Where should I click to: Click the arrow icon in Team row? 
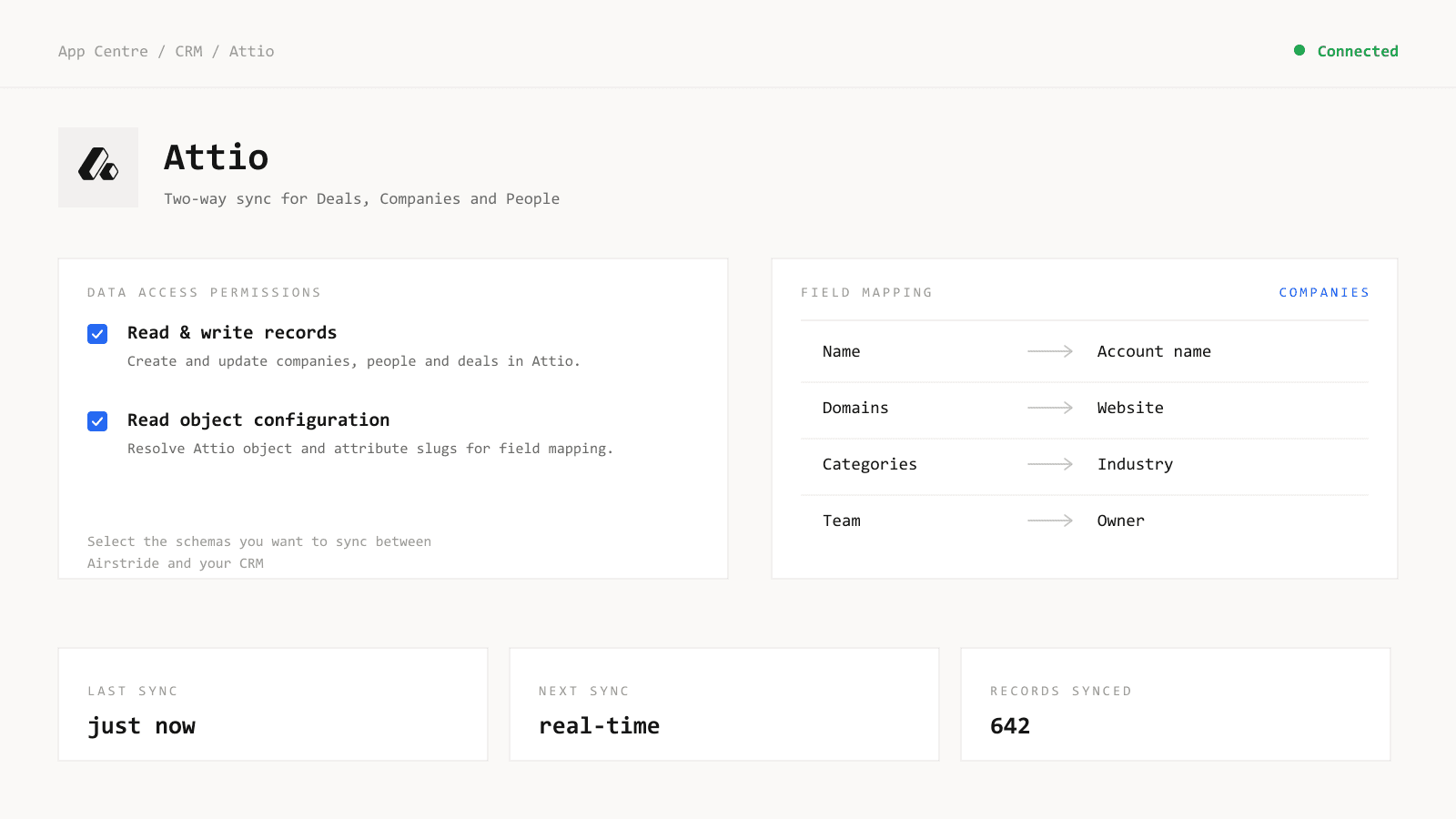1050,521
